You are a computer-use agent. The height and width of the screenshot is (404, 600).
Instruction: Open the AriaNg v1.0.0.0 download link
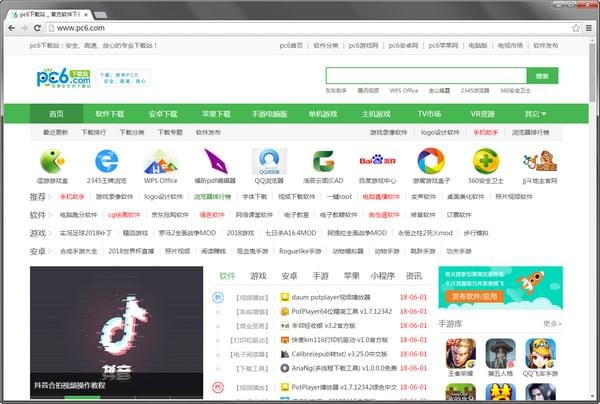[344, 368]
